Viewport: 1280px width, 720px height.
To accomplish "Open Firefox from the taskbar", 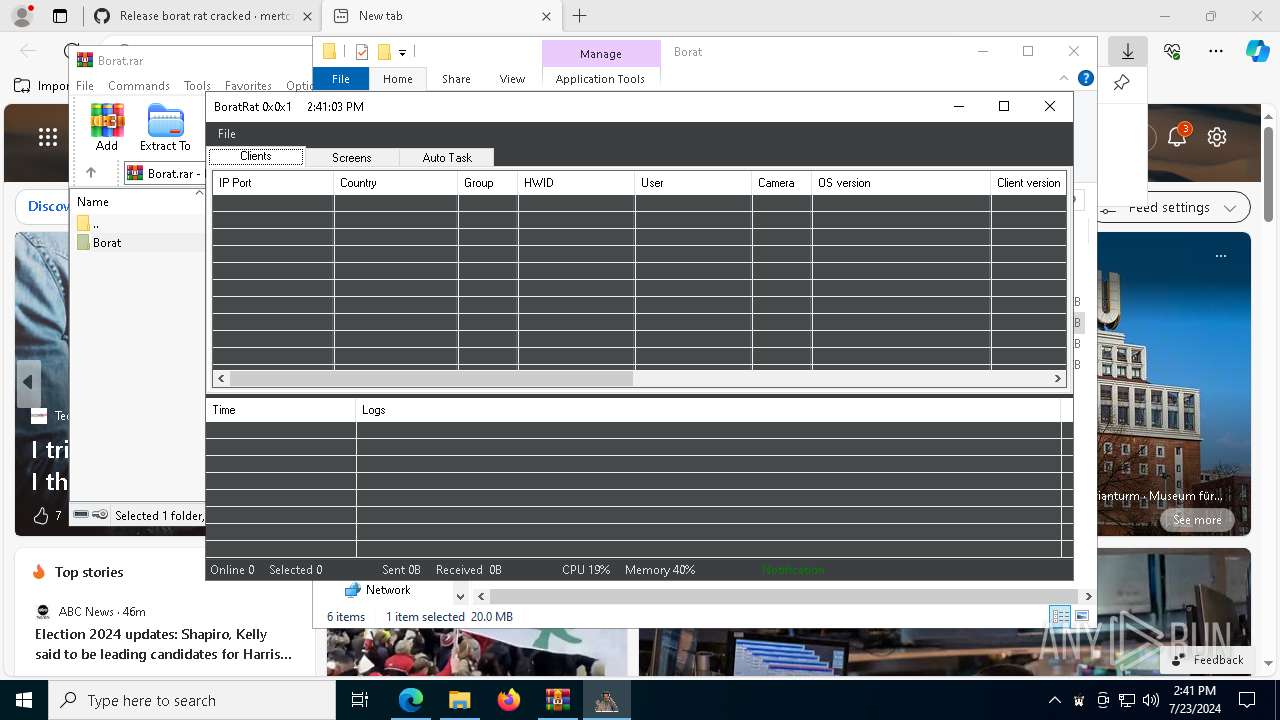I will tap(508, 700).
